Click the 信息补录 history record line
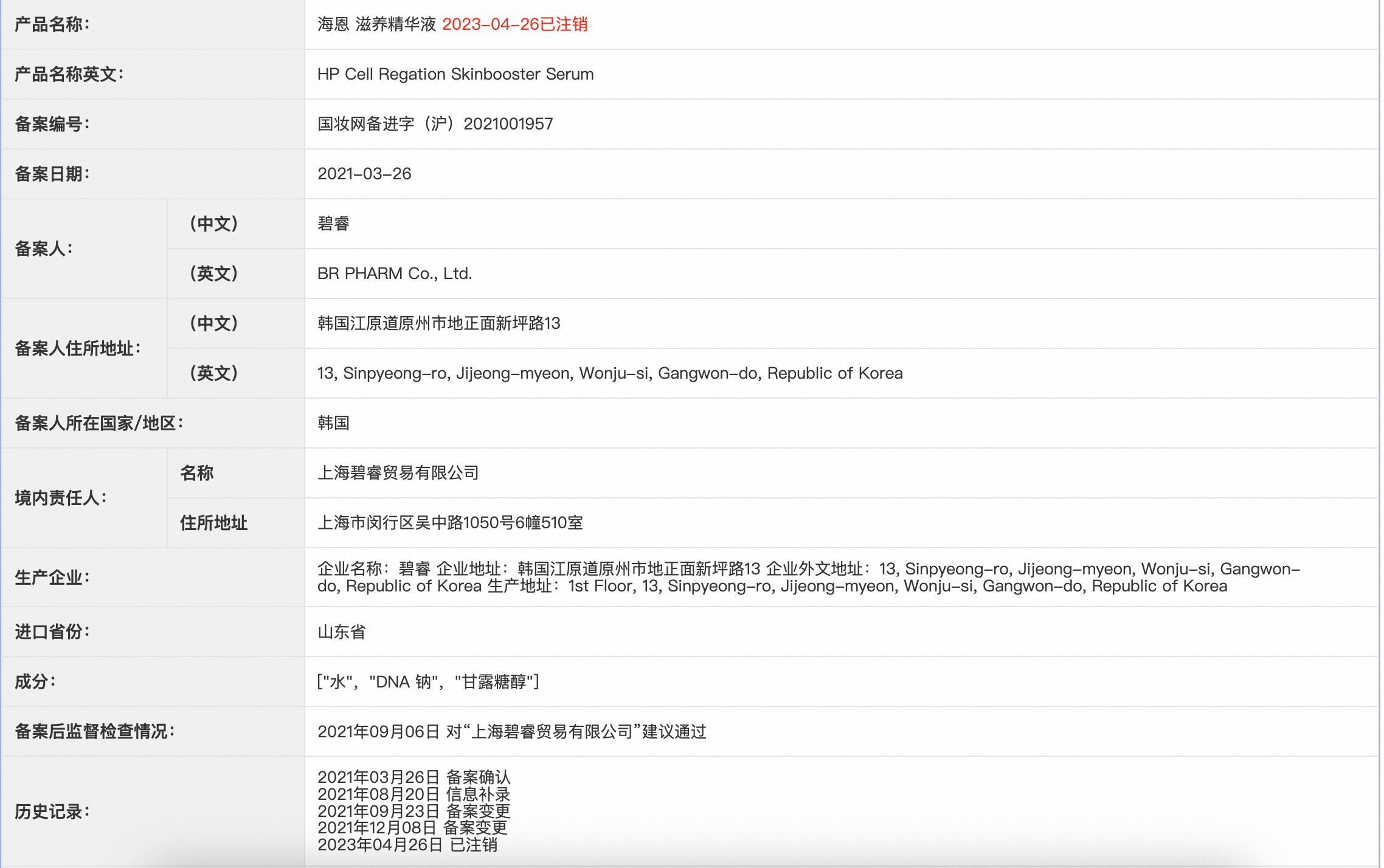Image resolution: width=1384 pixels, height=868 pixels. (414, 794)
